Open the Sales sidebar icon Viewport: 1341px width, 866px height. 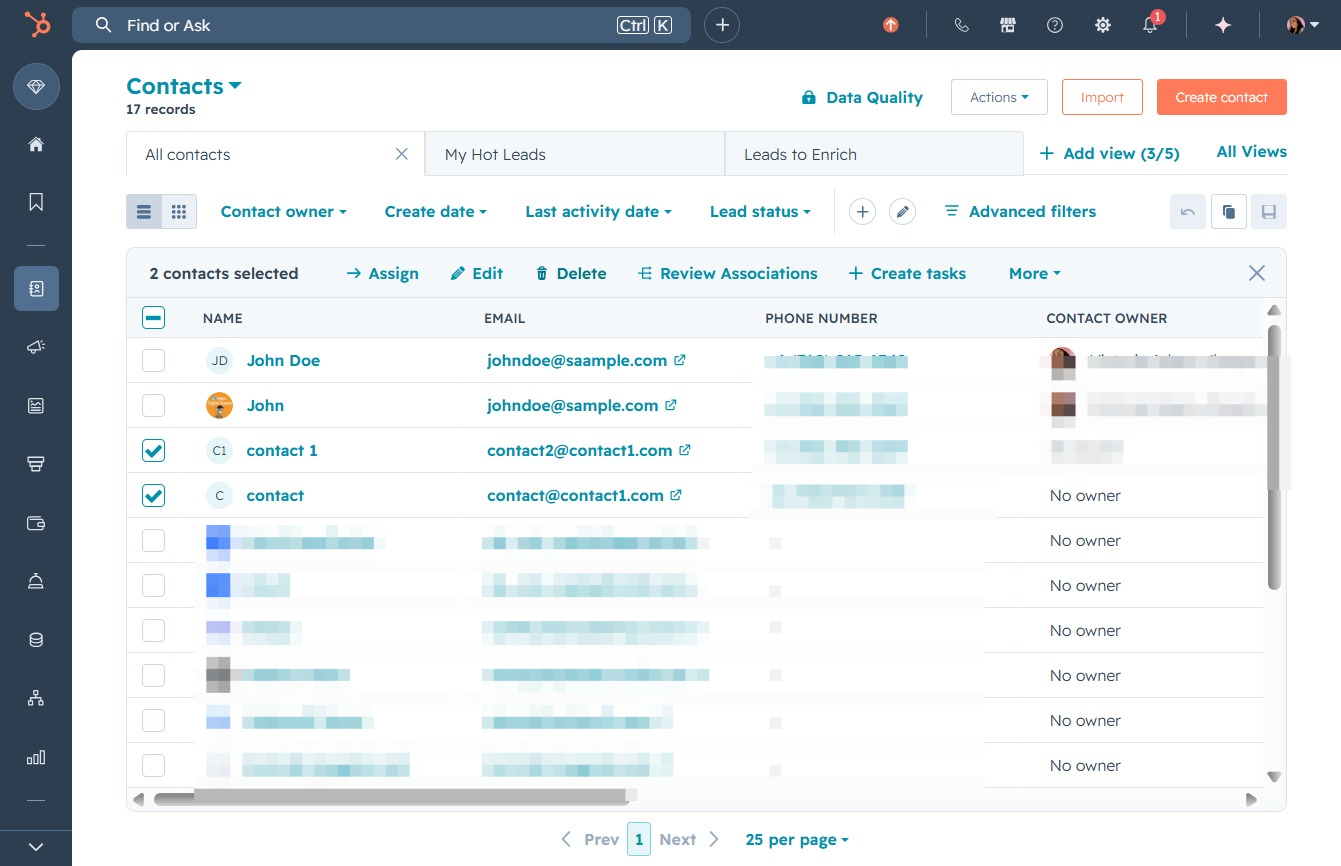36,464
